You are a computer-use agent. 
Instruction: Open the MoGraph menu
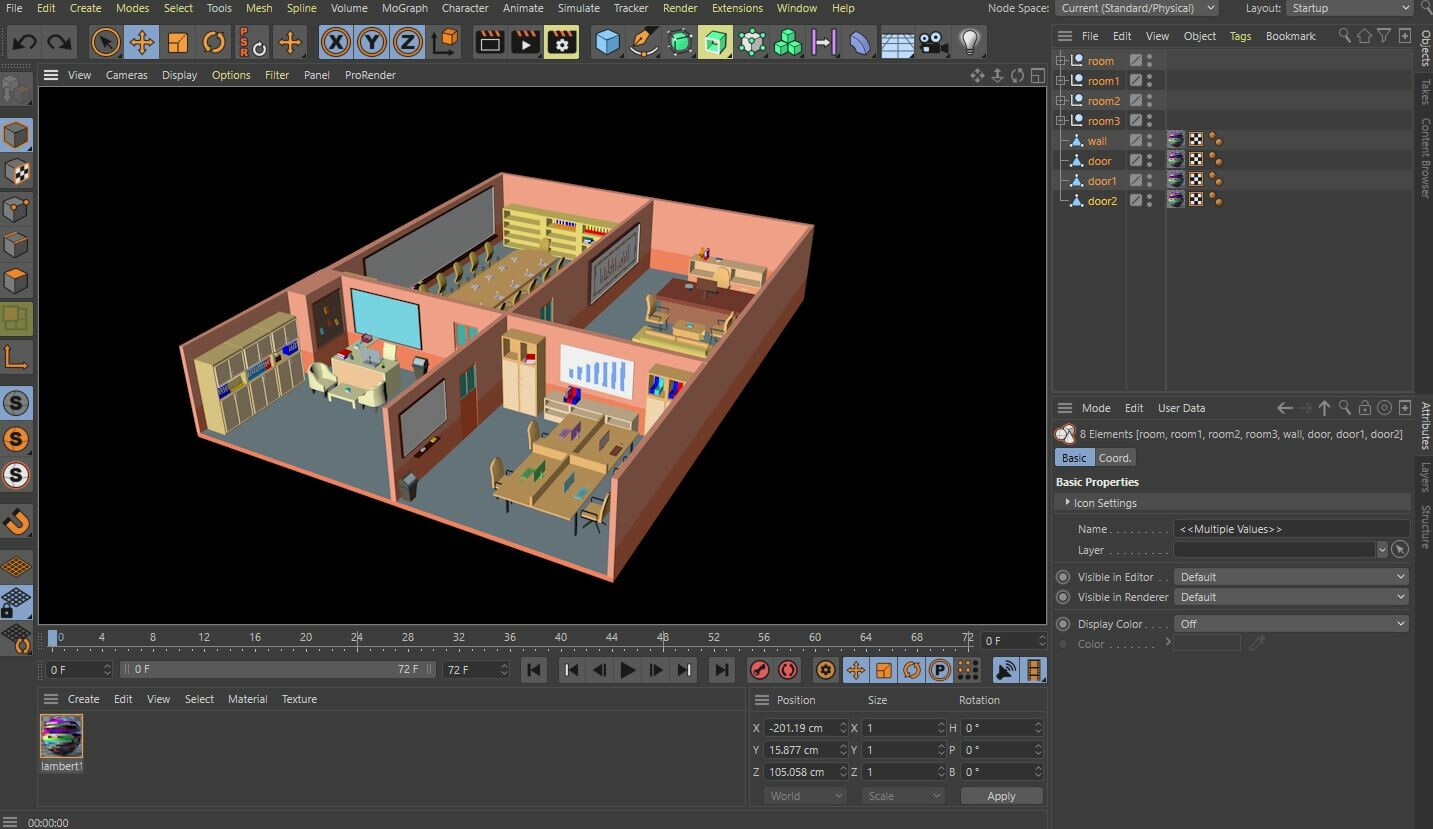point(404,8)
